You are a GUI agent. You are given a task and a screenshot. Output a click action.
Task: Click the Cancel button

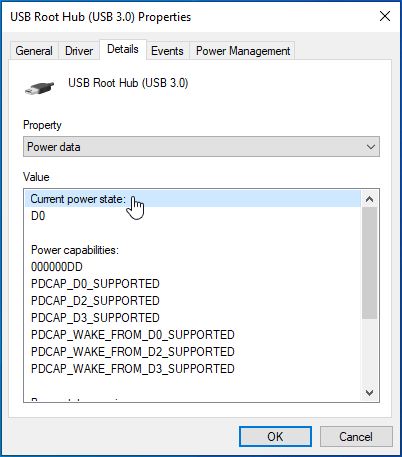[356, 436]
